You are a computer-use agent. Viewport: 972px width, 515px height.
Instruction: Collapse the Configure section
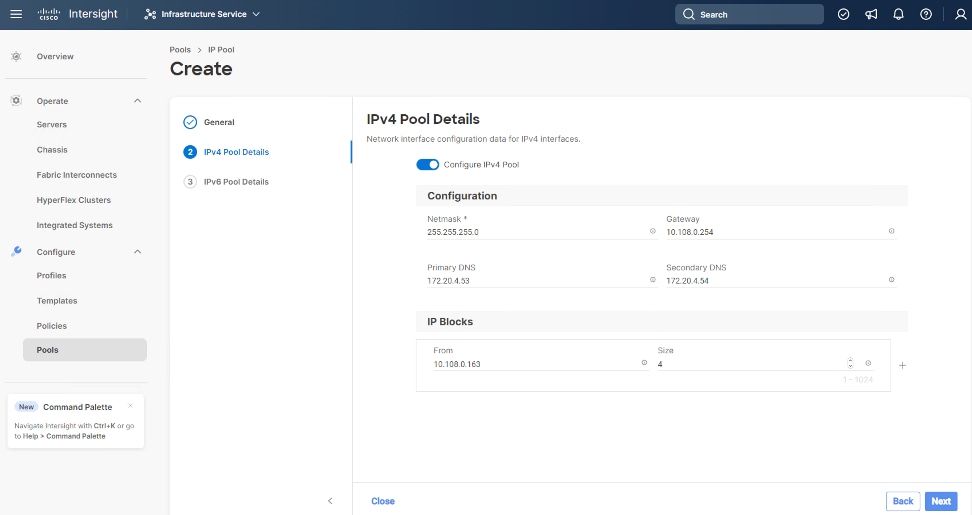click(137, 252)
